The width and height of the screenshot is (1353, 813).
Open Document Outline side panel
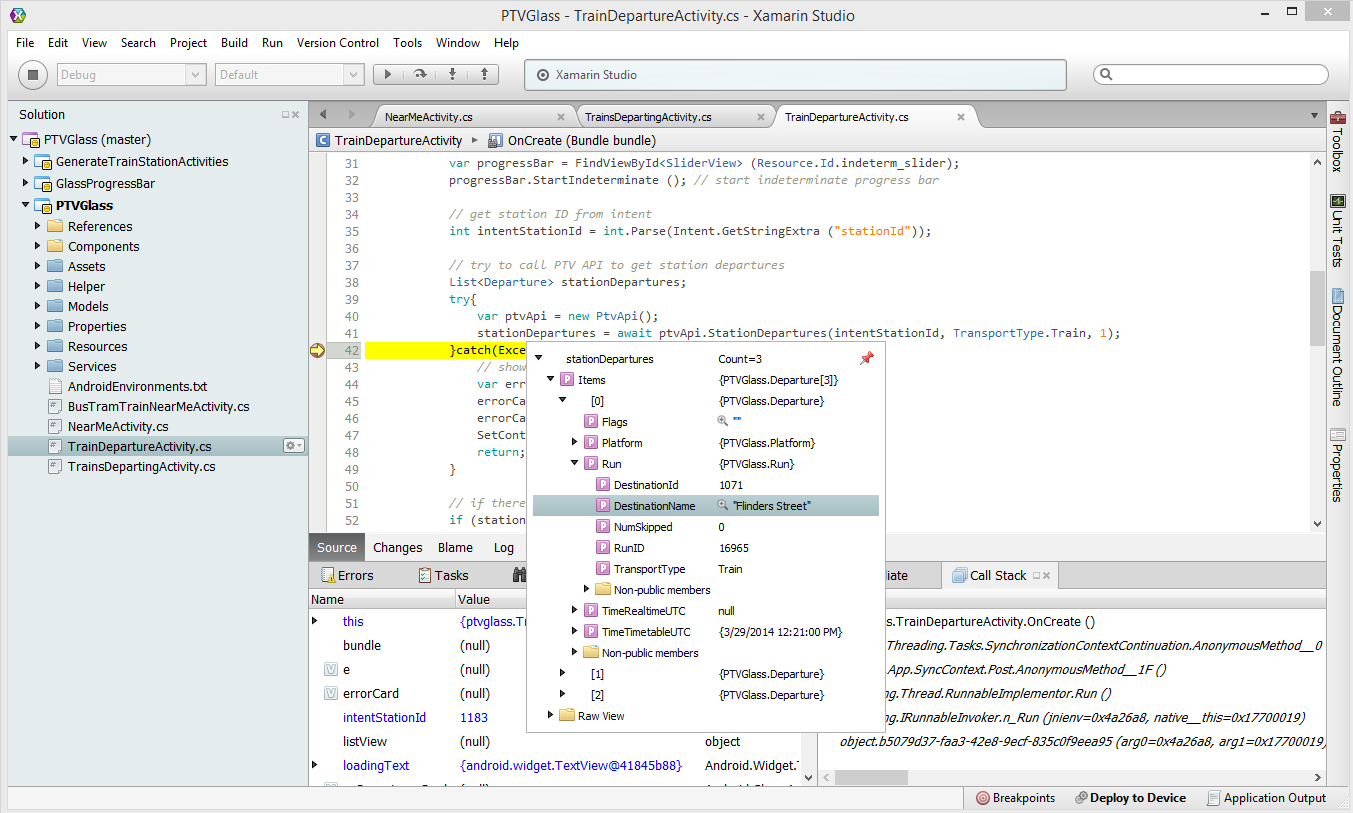1338,347
